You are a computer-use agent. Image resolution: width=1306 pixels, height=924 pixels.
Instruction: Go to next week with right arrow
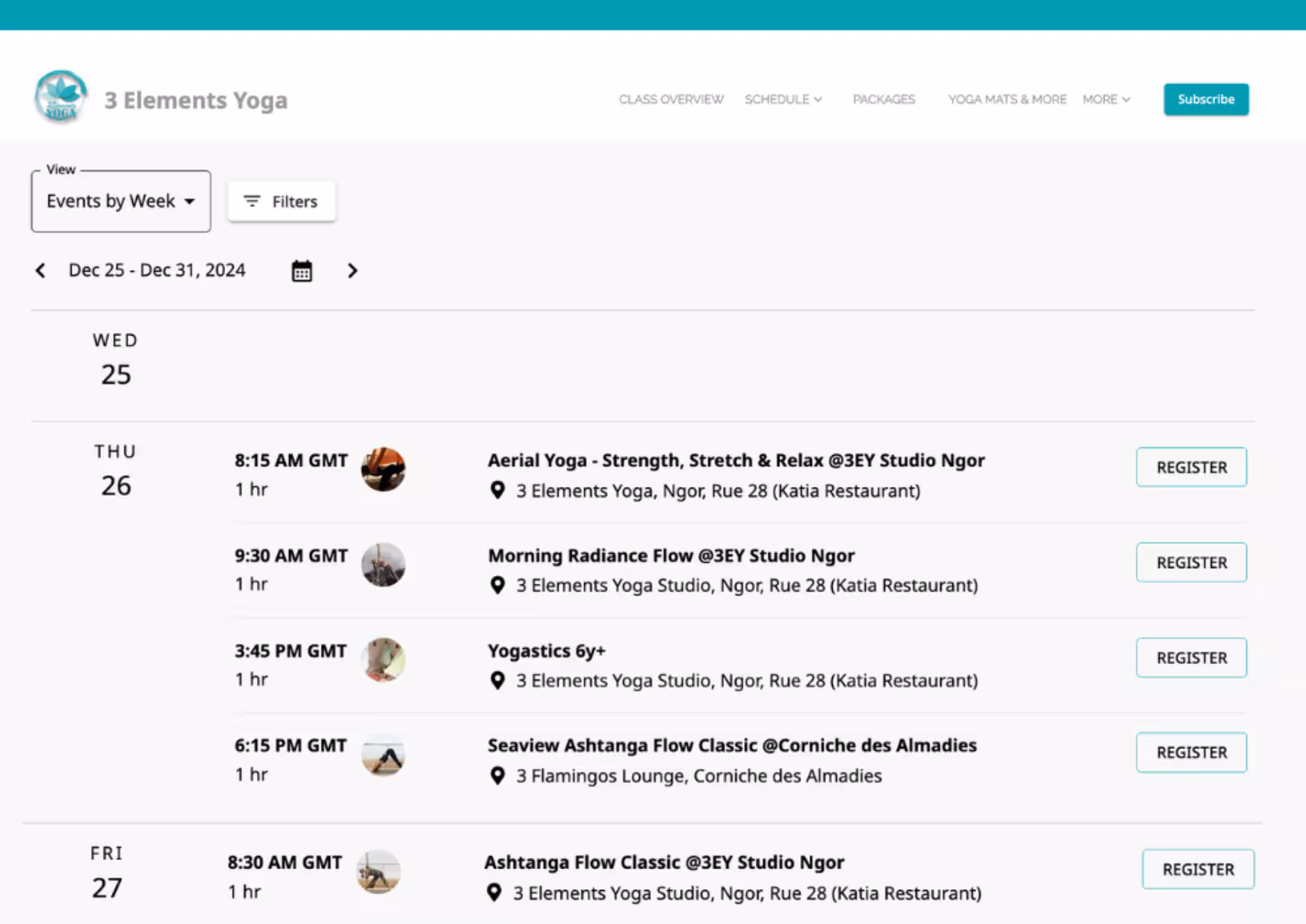pyautogui.click(x=352, y=270)
